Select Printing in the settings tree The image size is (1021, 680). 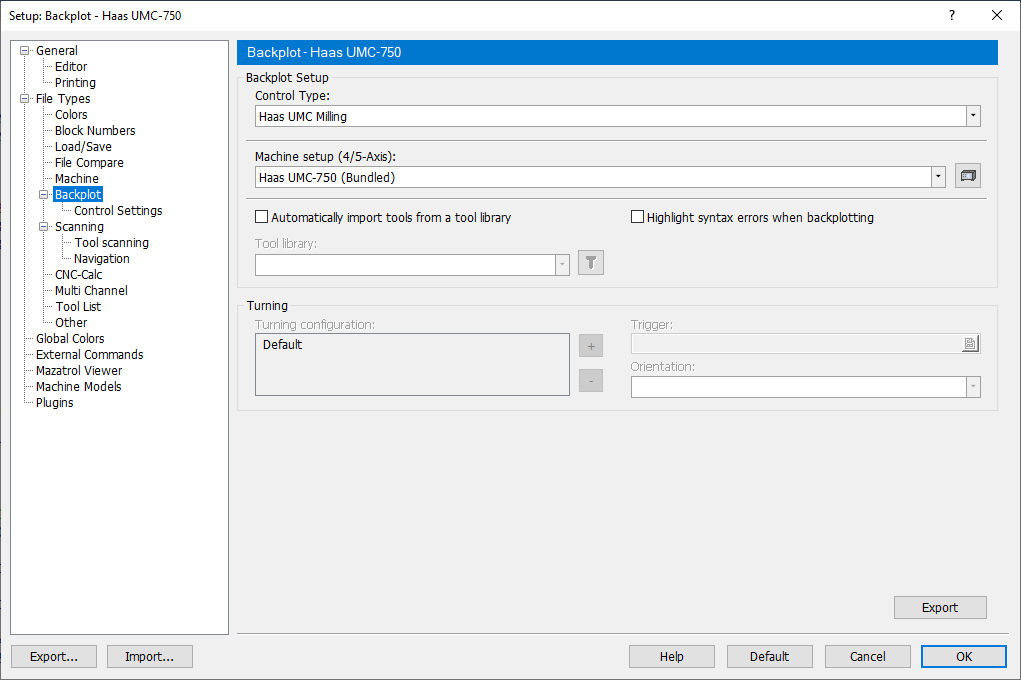point(75,83)
